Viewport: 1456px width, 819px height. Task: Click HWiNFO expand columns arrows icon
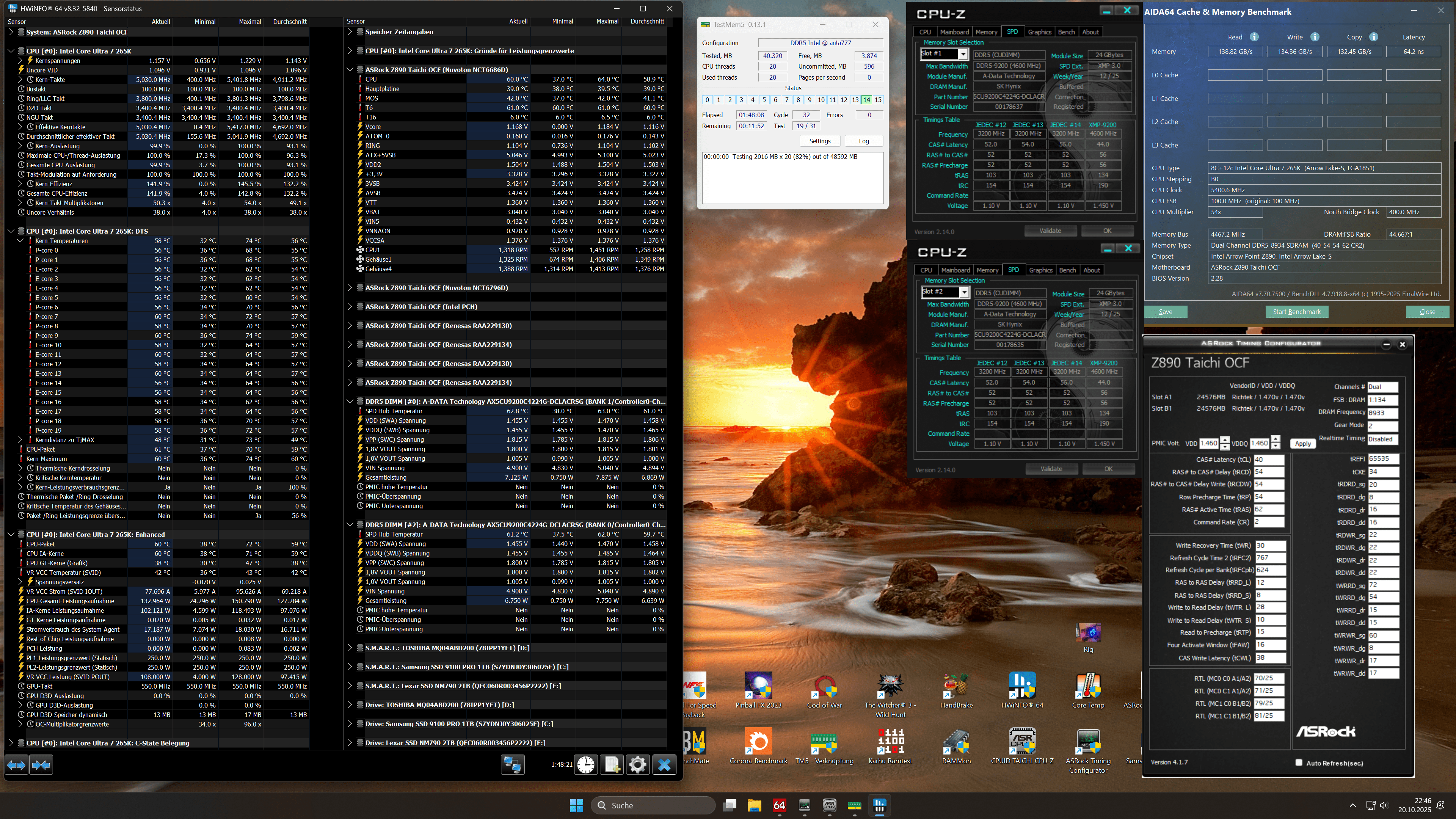[x=16, y=765]
